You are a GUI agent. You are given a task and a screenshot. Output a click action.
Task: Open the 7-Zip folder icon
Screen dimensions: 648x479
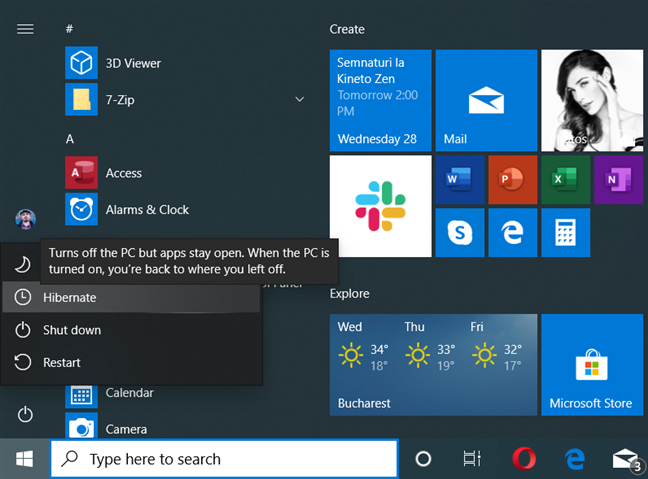coord(81,100)
